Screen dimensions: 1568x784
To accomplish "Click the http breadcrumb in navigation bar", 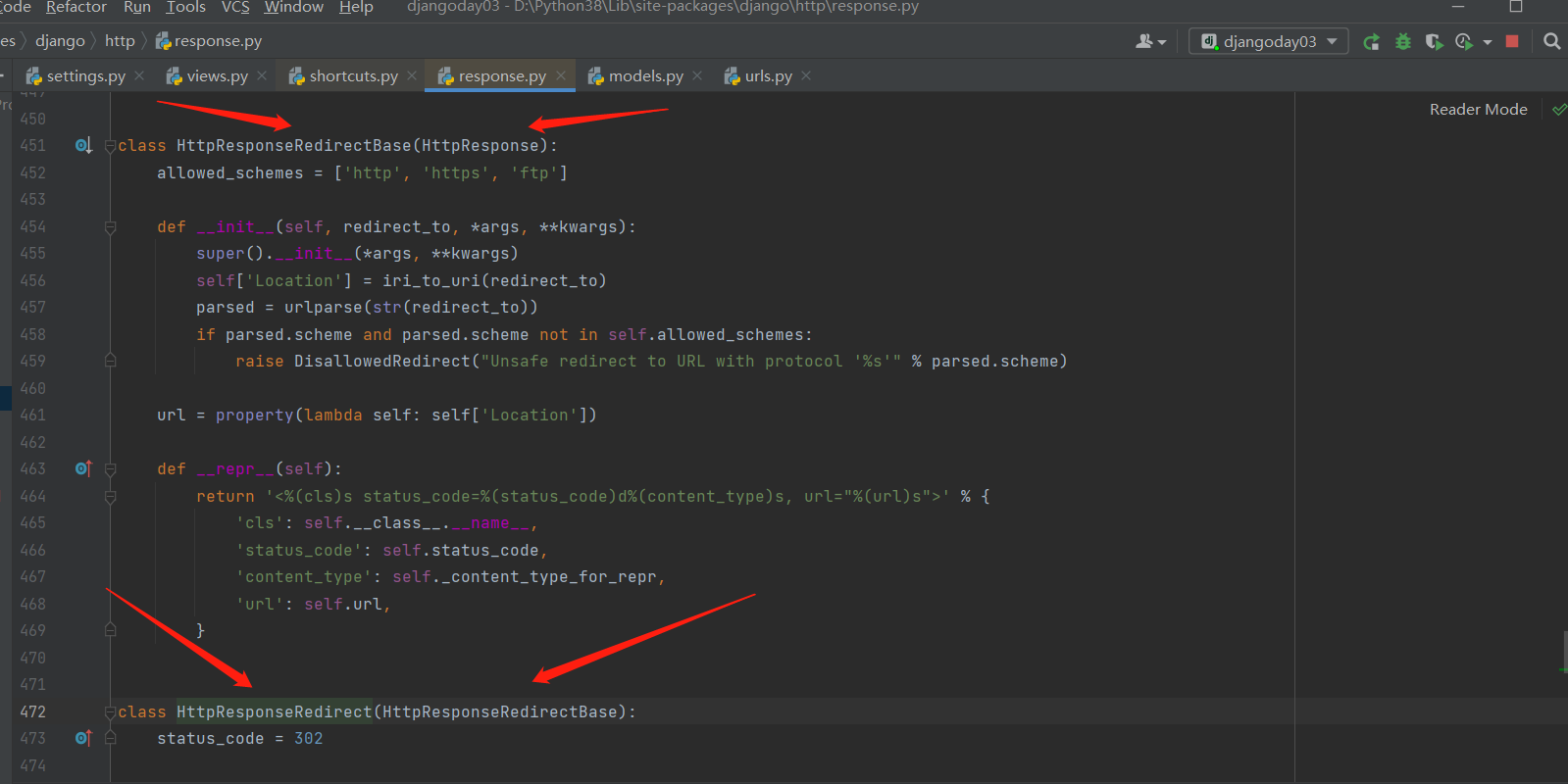I will tap(120, 41).
